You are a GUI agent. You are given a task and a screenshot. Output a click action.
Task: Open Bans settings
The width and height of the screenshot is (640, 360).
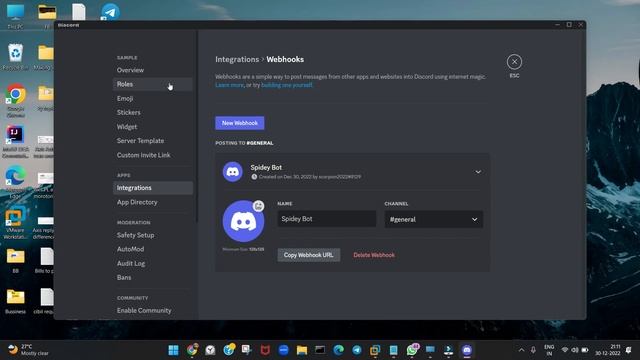pyautogui.click(x=153, y=278)
